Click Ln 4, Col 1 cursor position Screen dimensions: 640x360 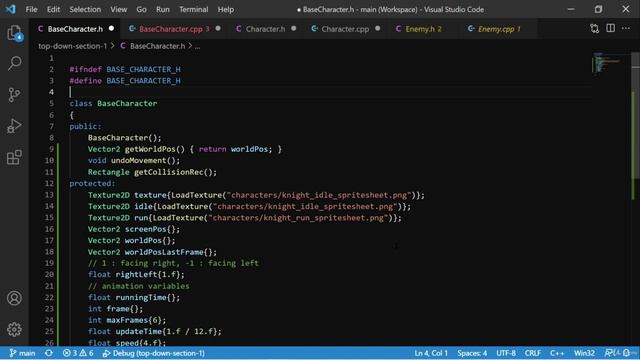pyautogui.click(x=431, y=353)
